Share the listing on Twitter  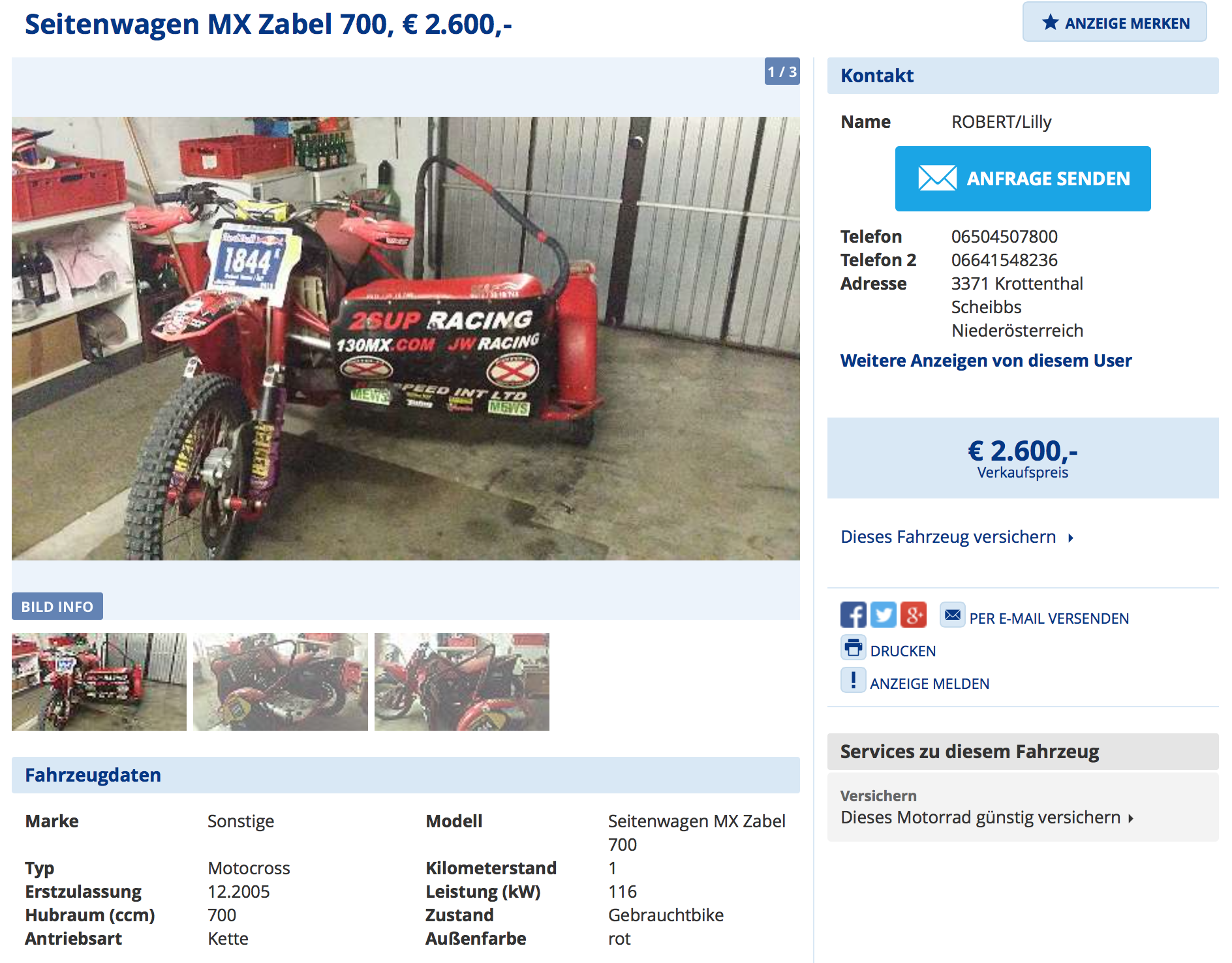pos(883,615)
